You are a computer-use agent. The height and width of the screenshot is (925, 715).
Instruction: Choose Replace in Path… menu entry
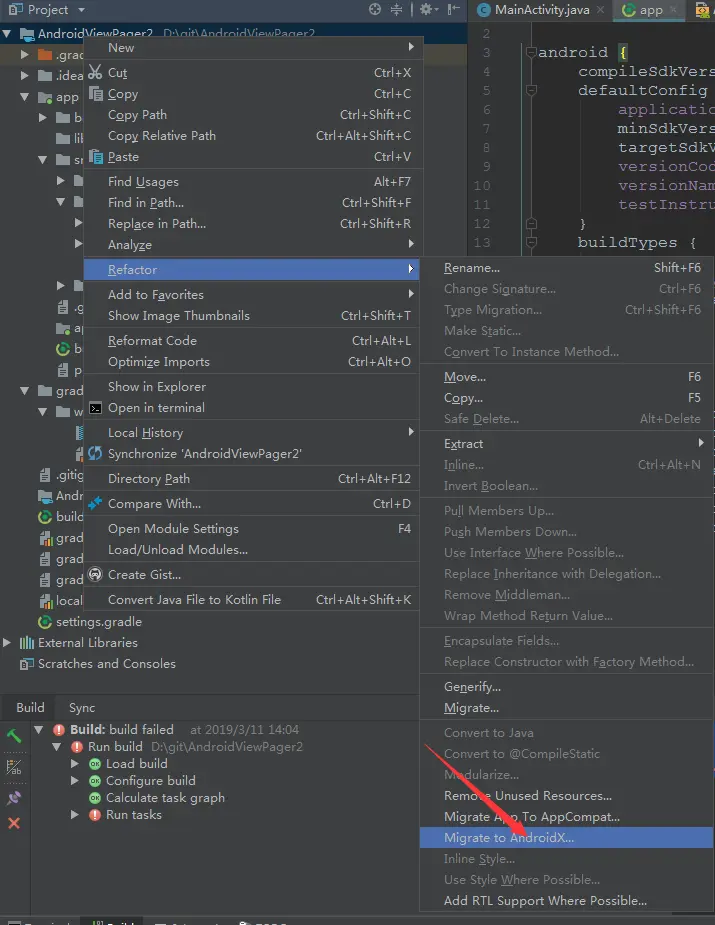[252, 224]
